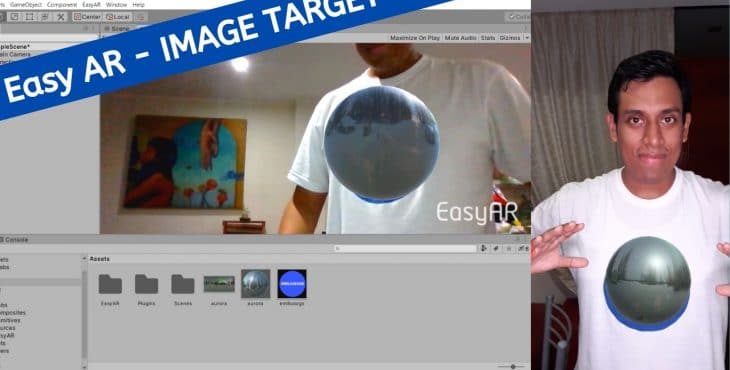The height and width of the screenshot is (370, 730).
Task: Toggle Gizmos in the Game view
Action: tap(509, 38)
